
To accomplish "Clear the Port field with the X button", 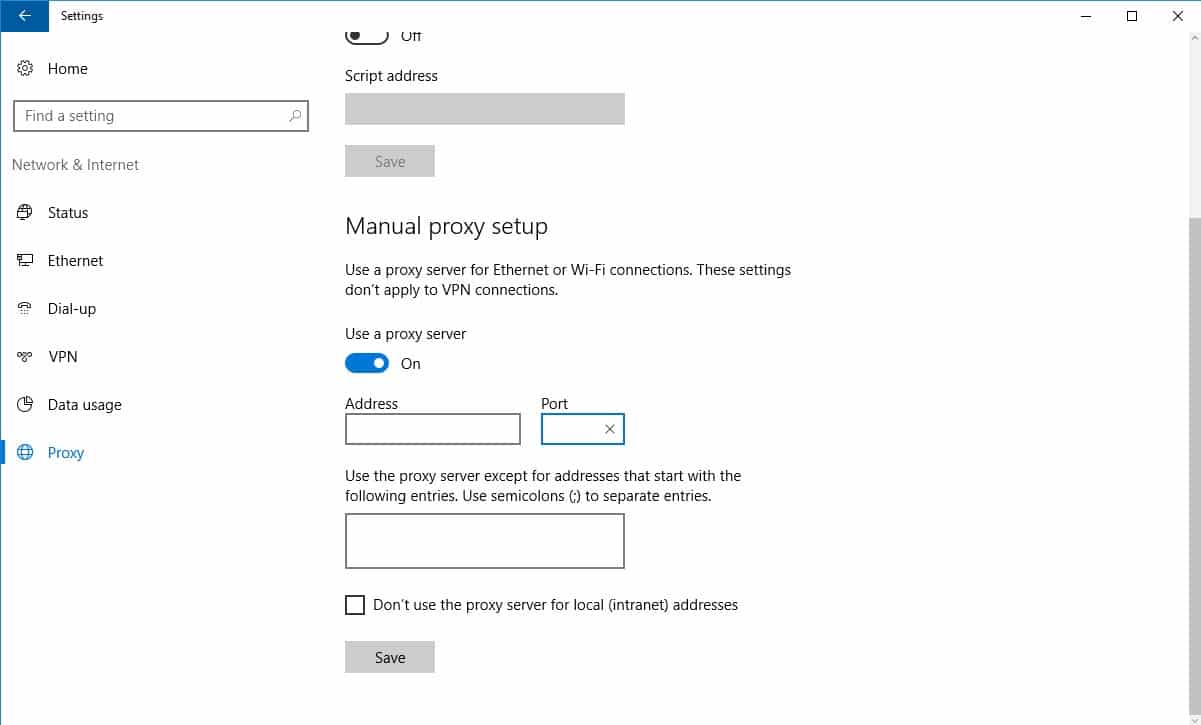I will point(609,428).
